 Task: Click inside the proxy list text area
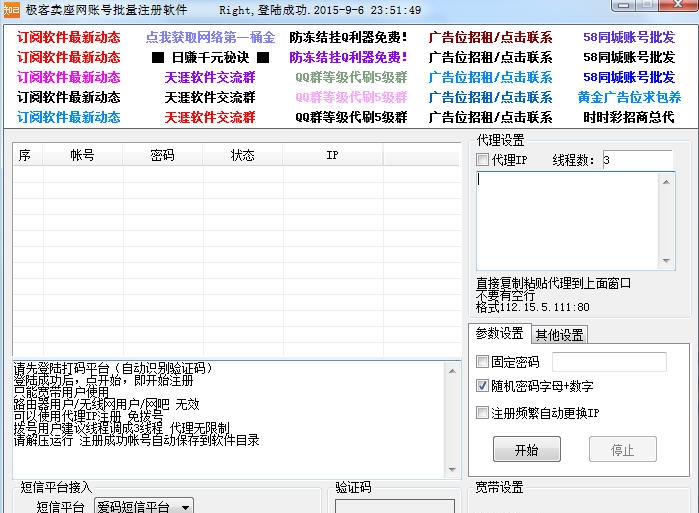(x=567, y=220)
